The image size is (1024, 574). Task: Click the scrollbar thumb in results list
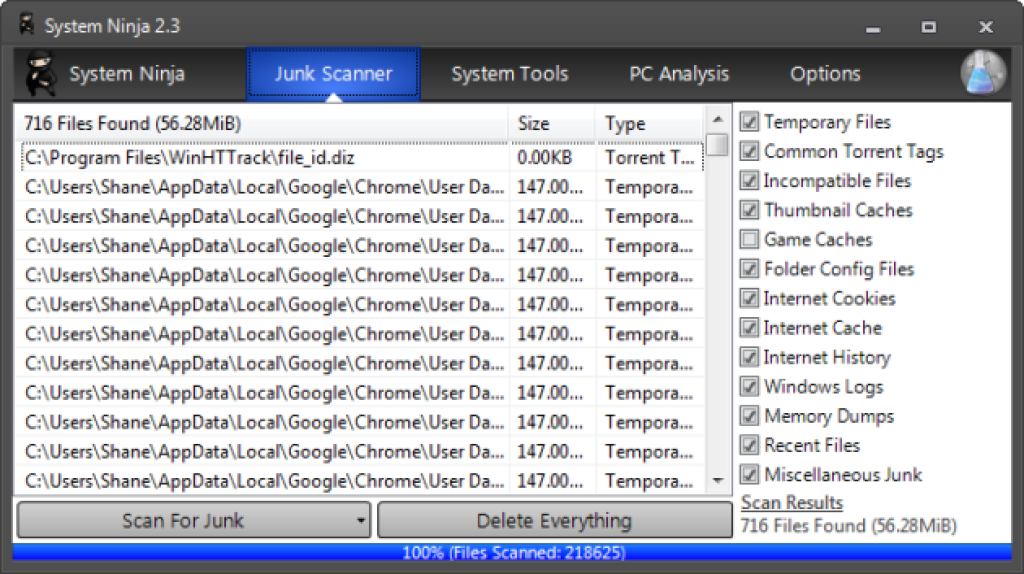tap(718, 144)
